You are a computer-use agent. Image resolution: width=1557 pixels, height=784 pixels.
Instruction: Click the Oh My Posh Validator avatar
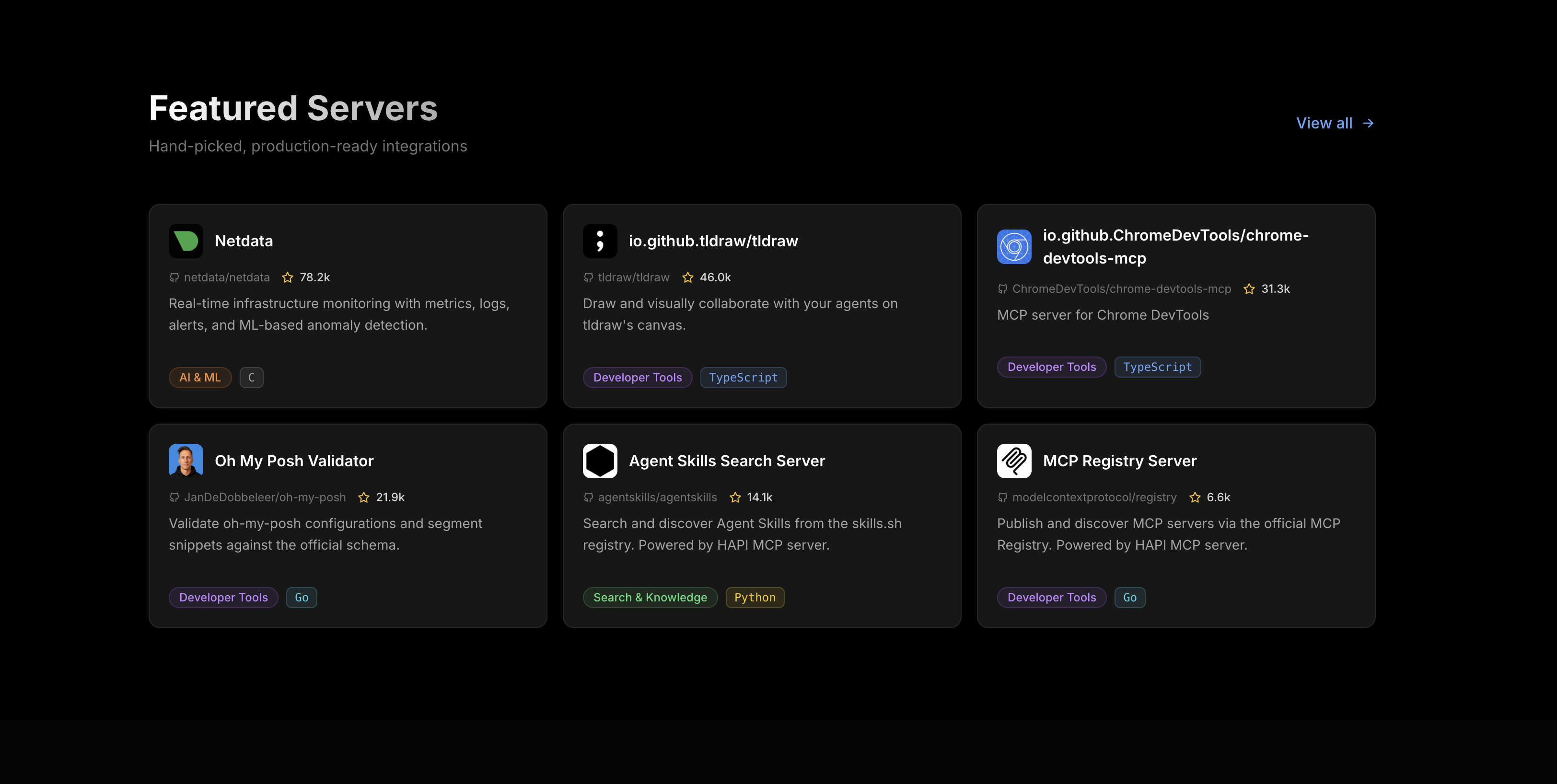[186, 461]
